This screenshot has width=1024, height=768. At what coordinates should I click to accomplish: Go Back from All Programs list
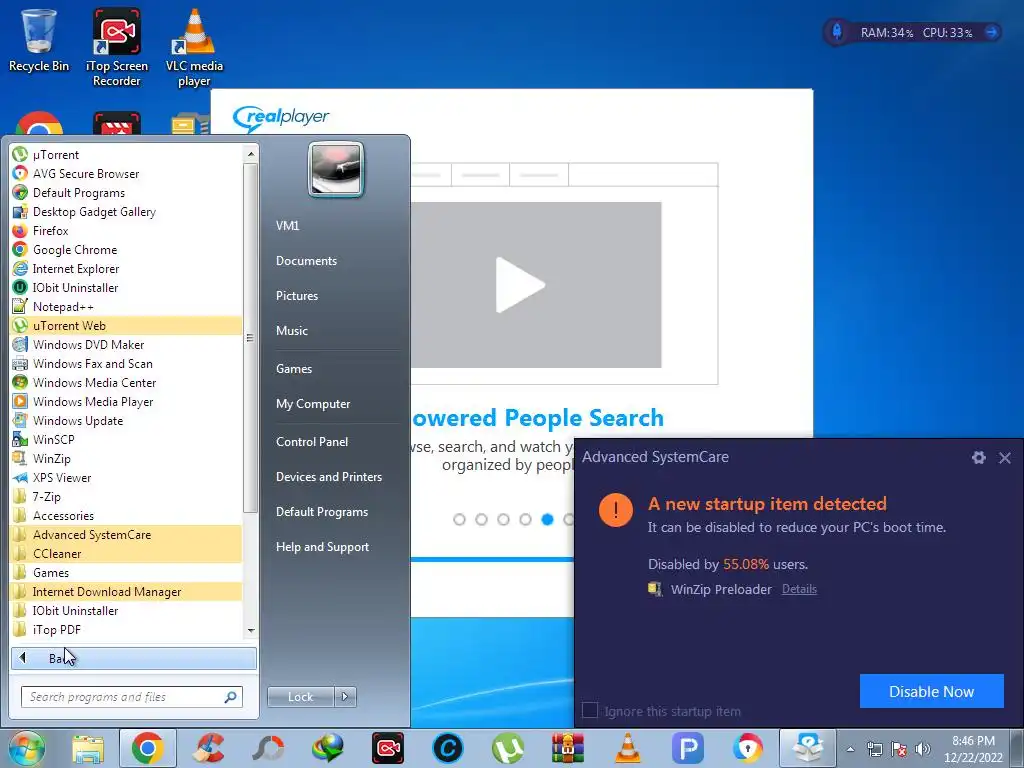click(x=134, y=658)
